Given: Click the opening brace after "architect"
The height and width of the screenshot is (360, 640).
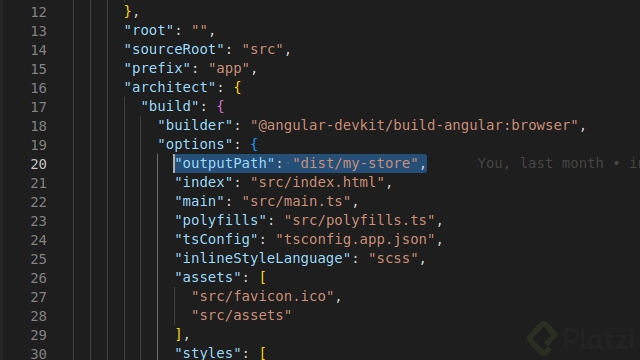Looking at the screenshot, I should pos(238,87).
